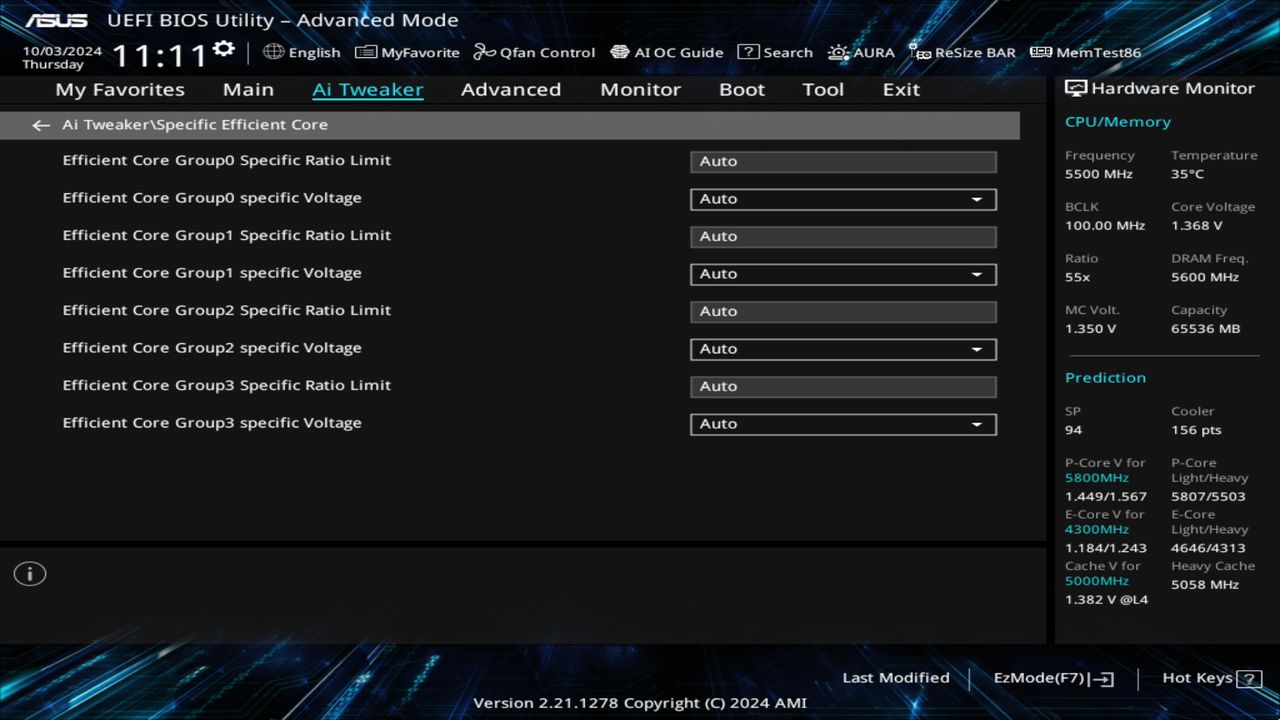Open the Boot menu
The width and height of the screenshot is (1280, 720).
pos(742,89)
